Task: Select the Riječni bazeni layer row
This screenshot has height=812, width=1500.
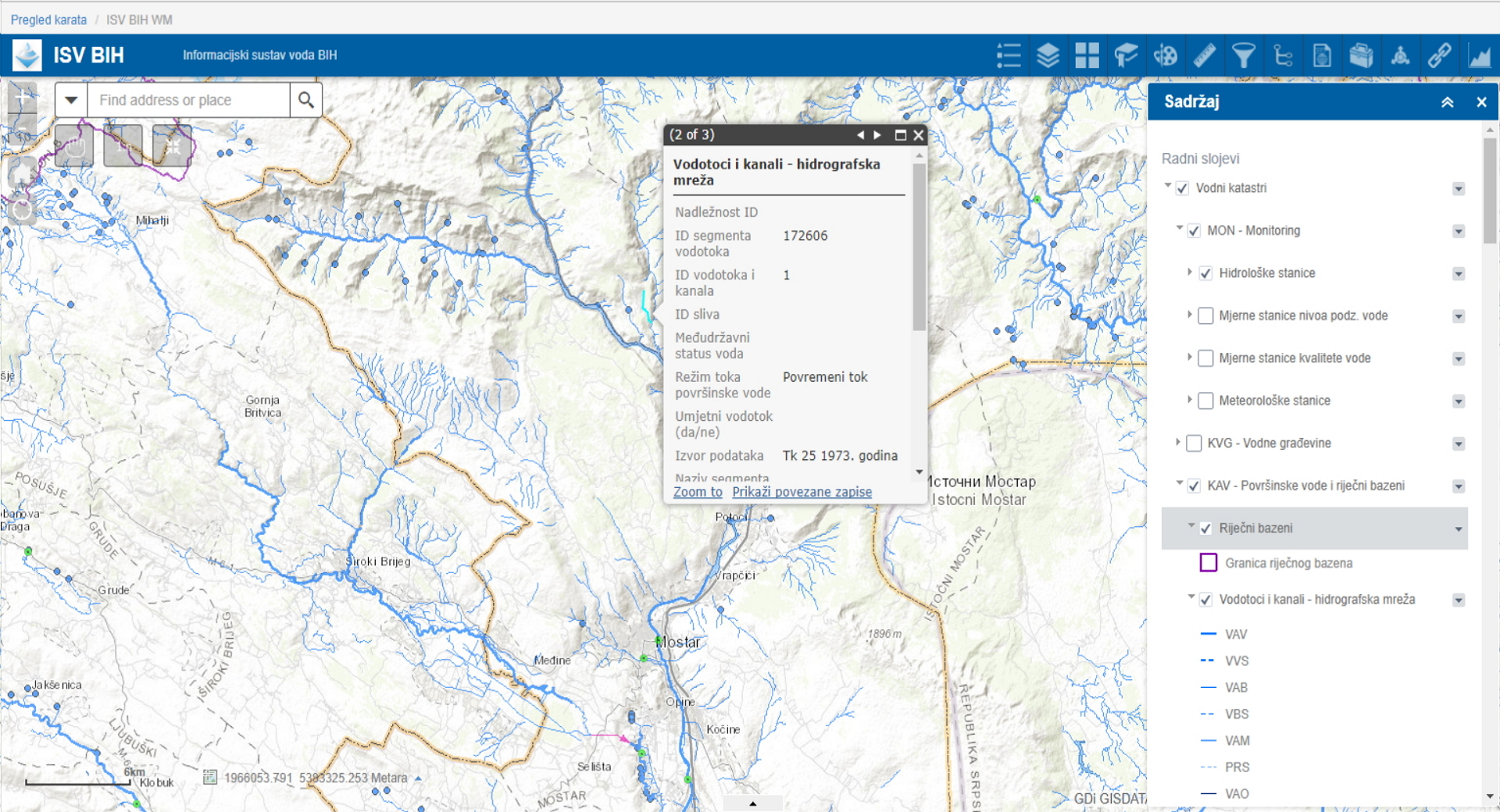Action: click(1314, 529)
